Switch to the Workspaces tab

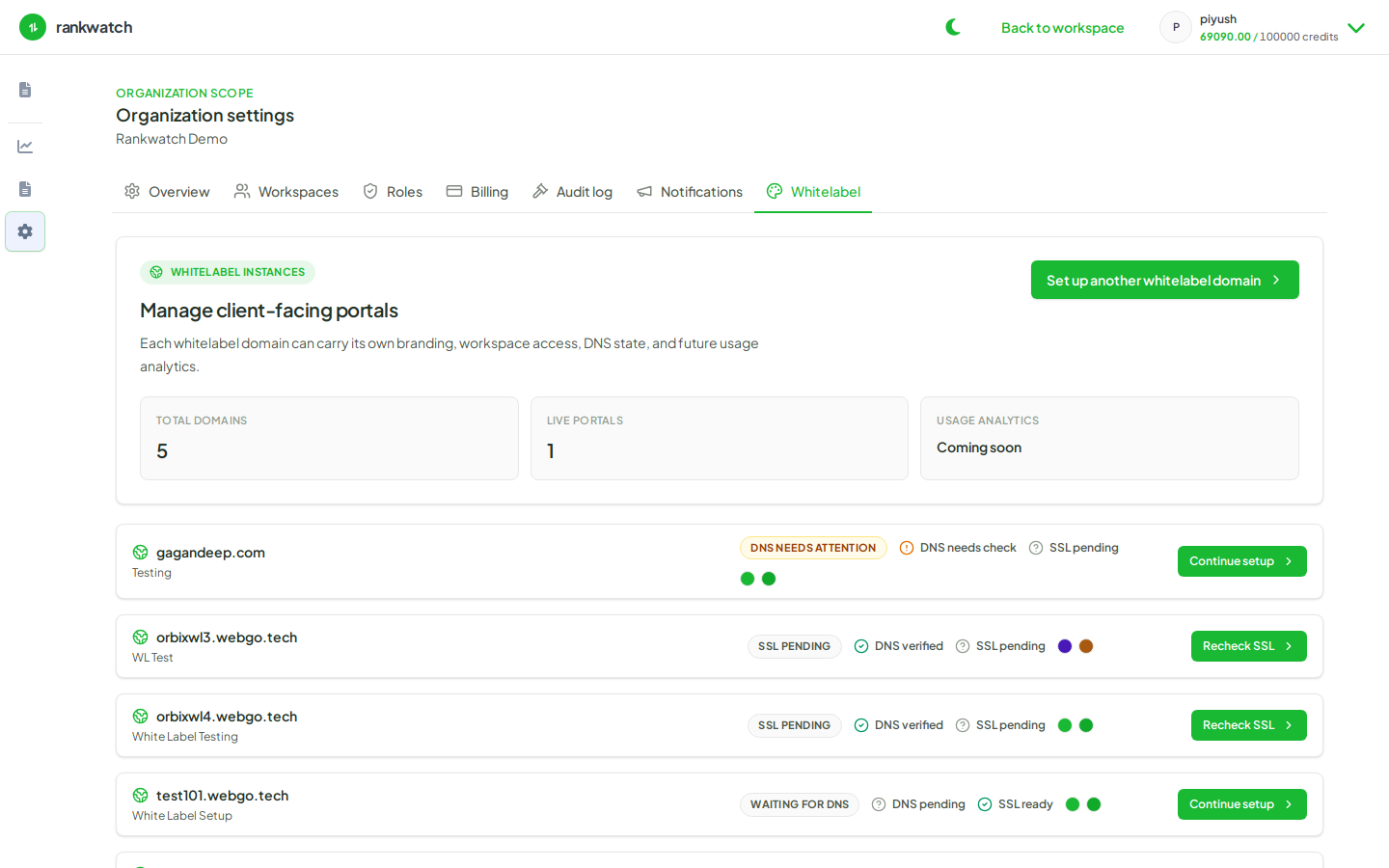(286, 192)
